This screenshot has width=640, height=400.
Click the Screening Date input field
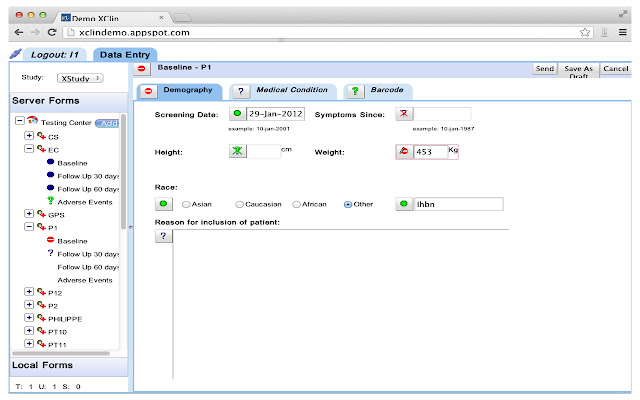click(276, 114)
